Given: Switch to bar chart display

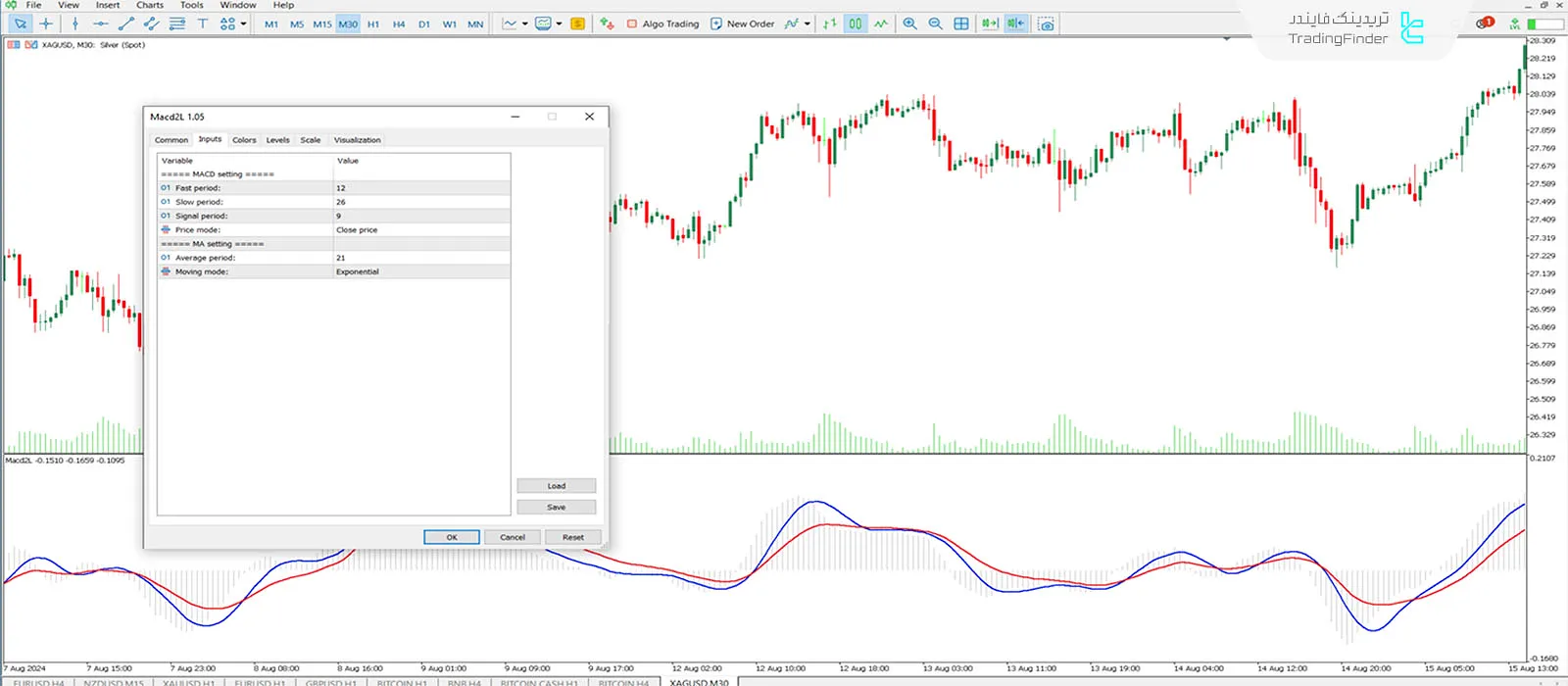Looking at the screenshot, I should pos(830,24).
